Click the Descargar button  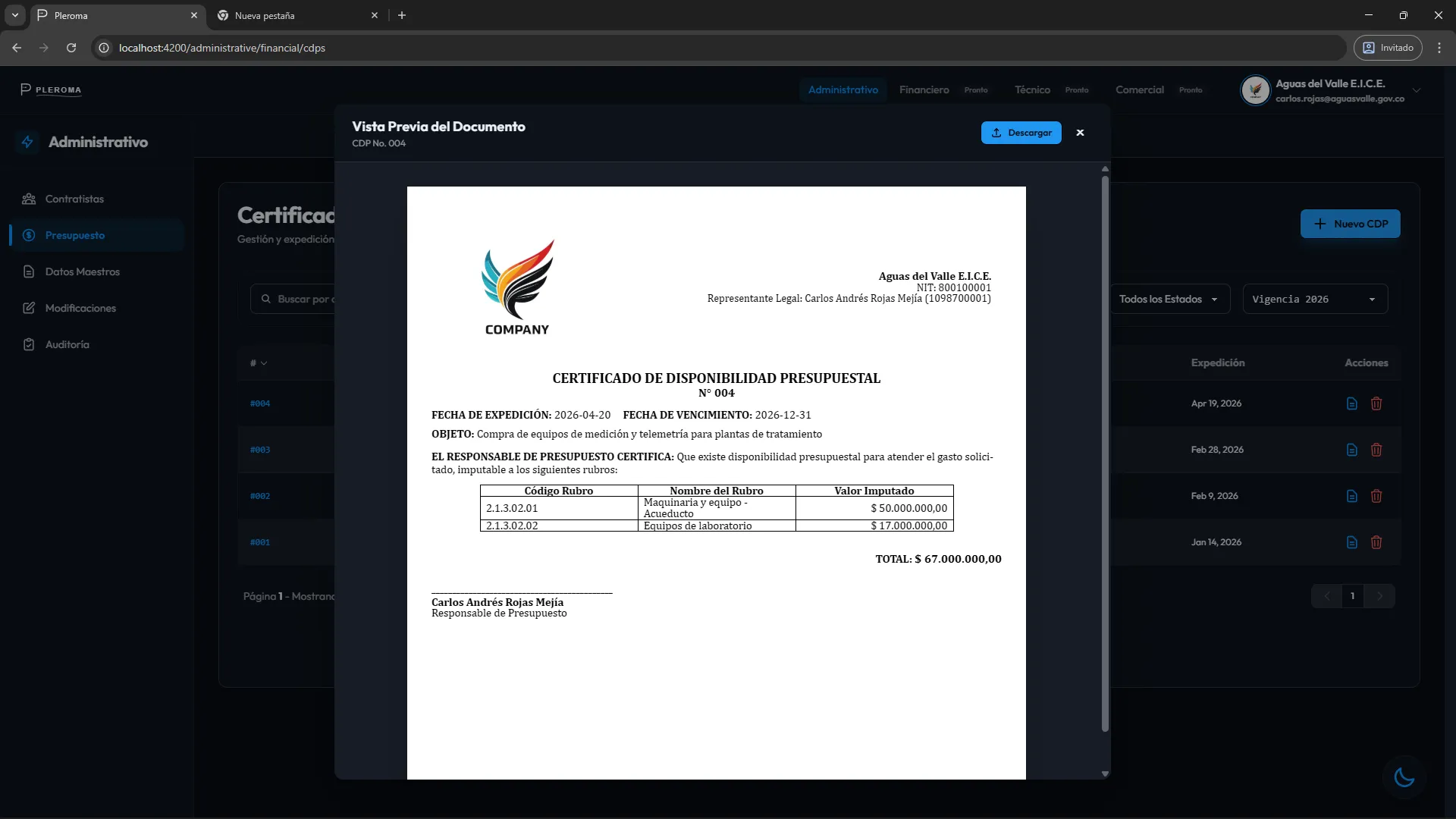[1021, 133]
